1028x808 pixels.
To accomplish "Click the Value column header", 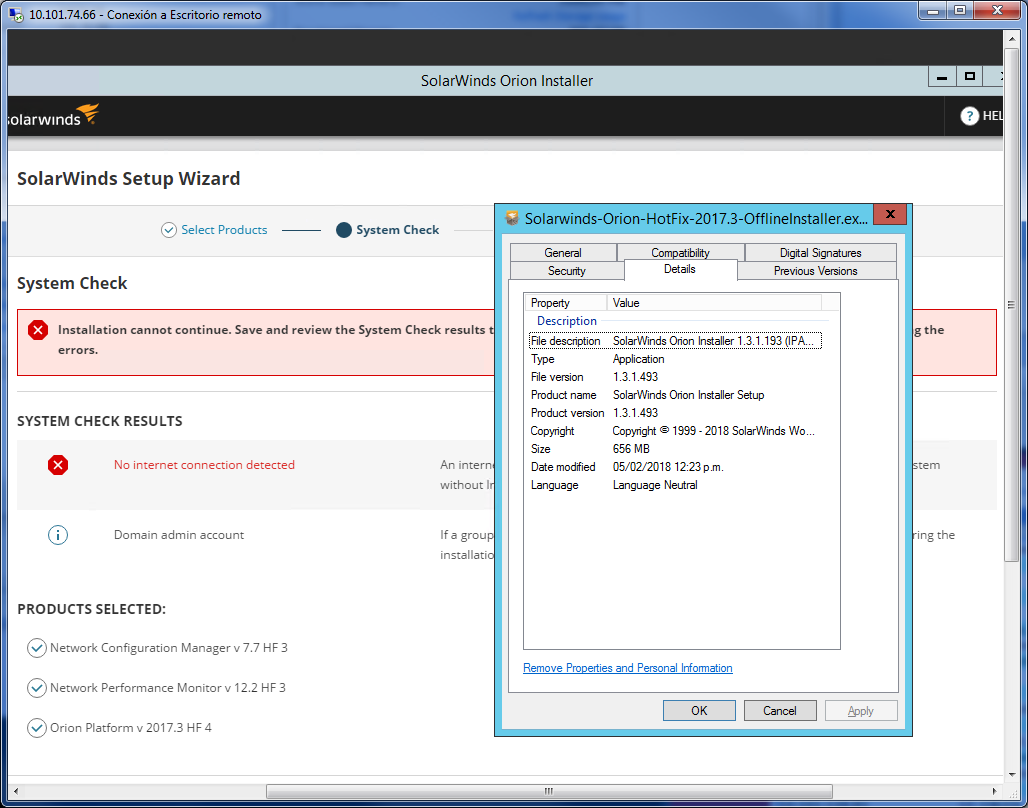I will 714,303.
